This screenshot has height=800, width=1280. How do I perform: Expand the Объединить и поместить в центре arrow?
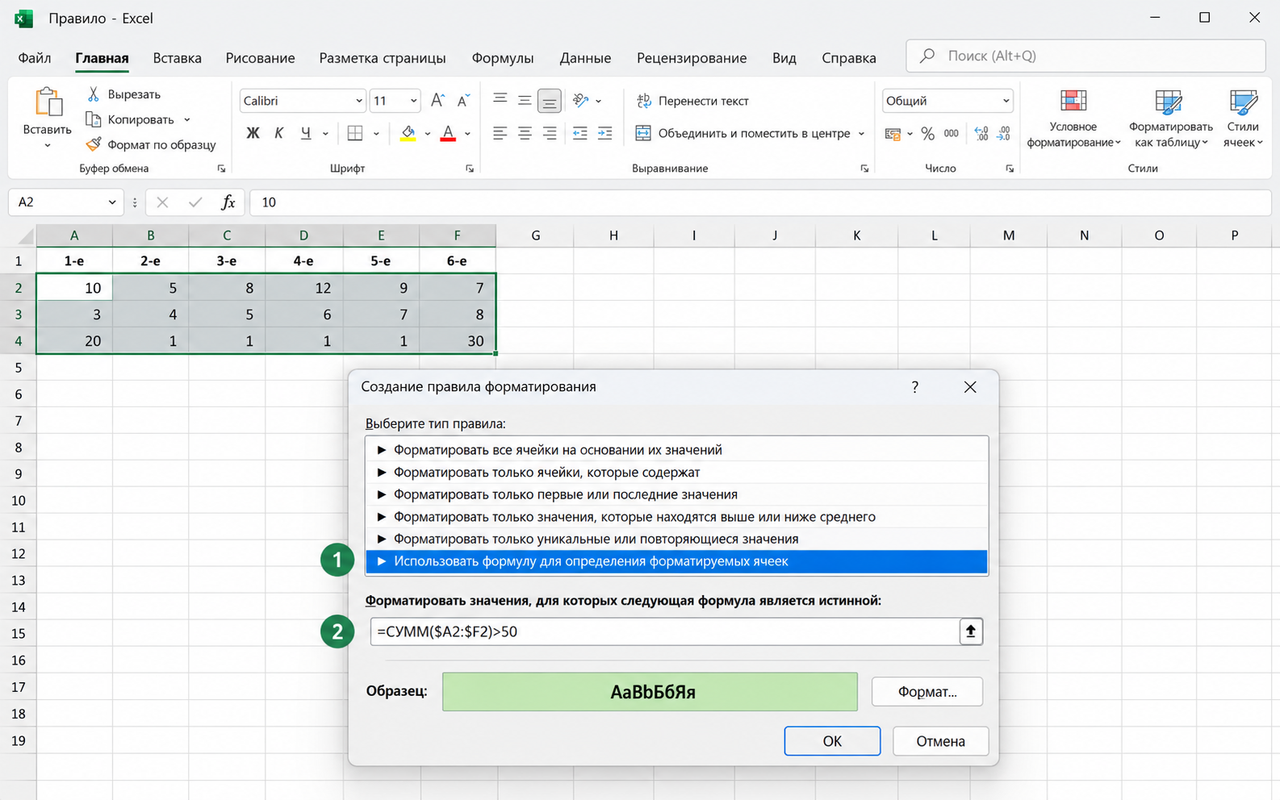click(x=862, y=133)
